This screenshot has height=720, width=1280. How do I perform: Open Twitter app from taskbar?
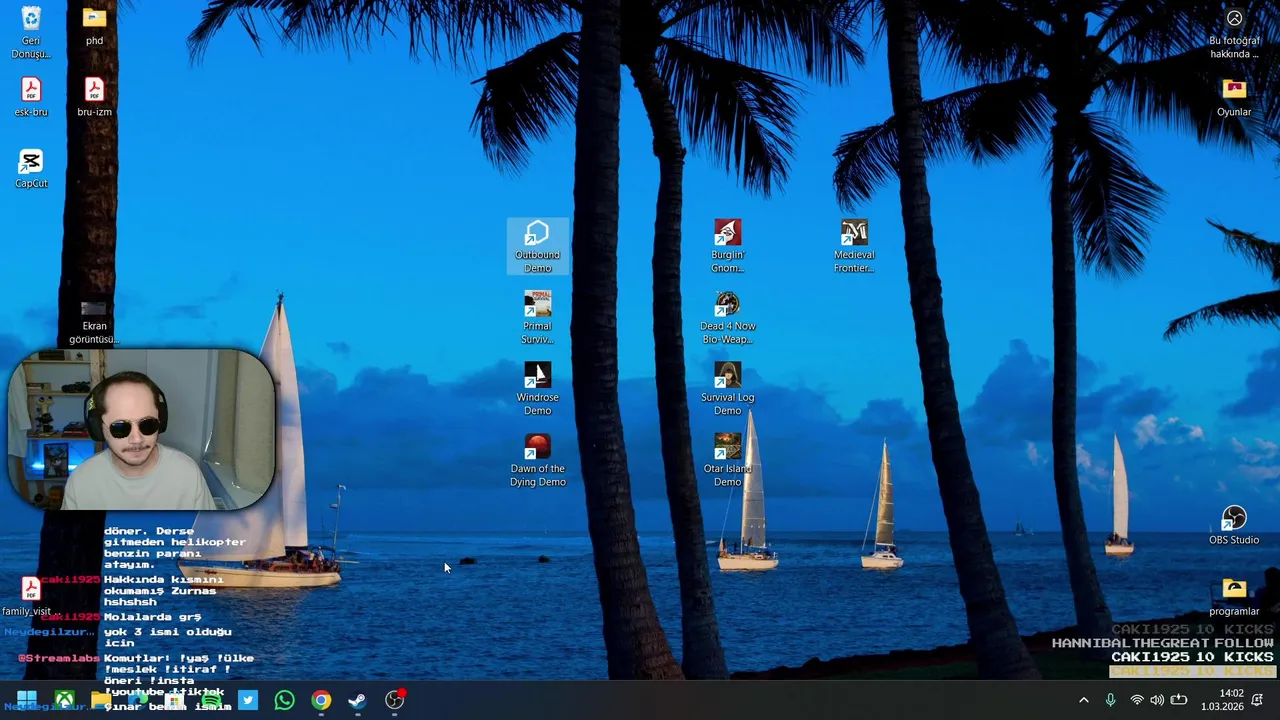[x=248, y=700]
